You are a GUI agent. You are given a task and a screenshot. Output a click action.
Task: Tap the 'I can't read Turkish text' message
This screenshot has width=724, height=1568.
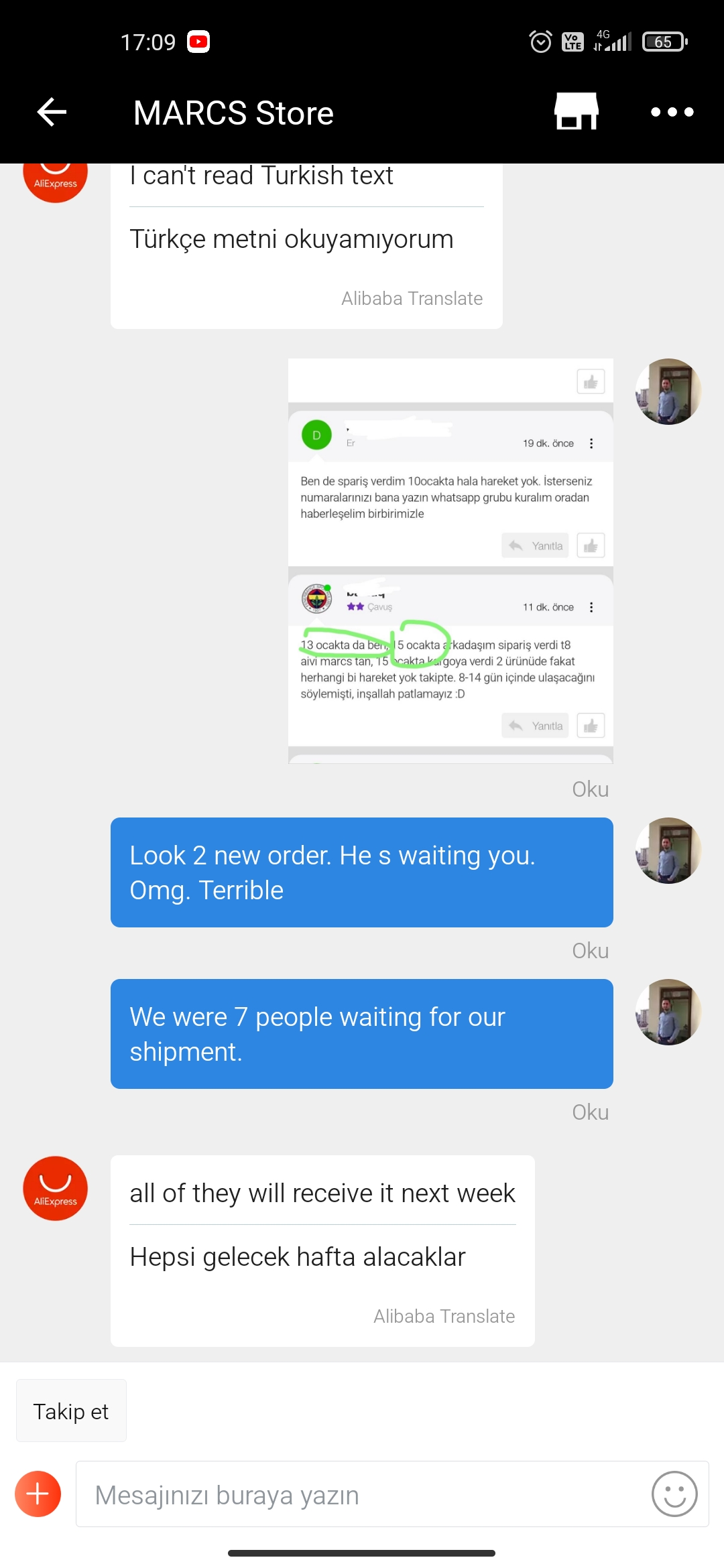(x=261, y=176)
